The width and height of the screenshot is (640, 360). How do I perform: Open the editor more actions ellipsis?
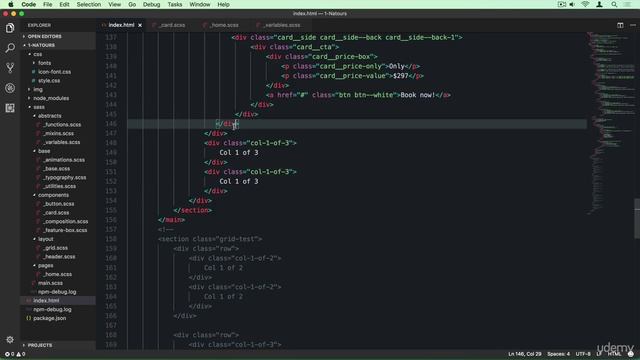633,25
